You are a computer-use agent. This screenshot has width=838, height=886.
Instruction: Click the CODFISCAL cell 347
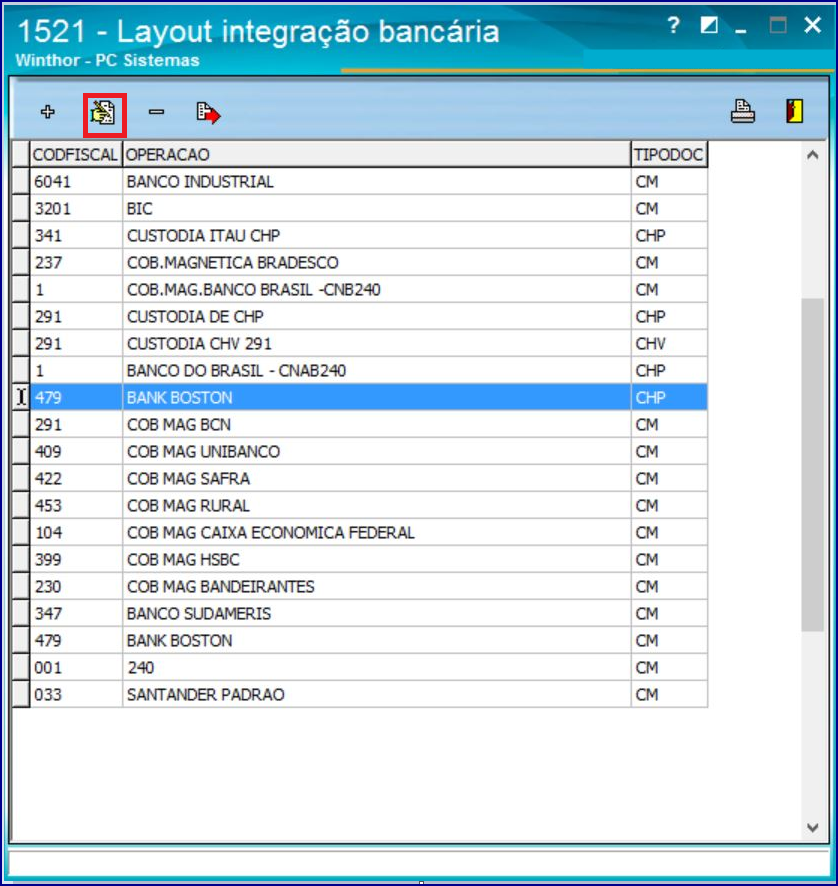76,614
